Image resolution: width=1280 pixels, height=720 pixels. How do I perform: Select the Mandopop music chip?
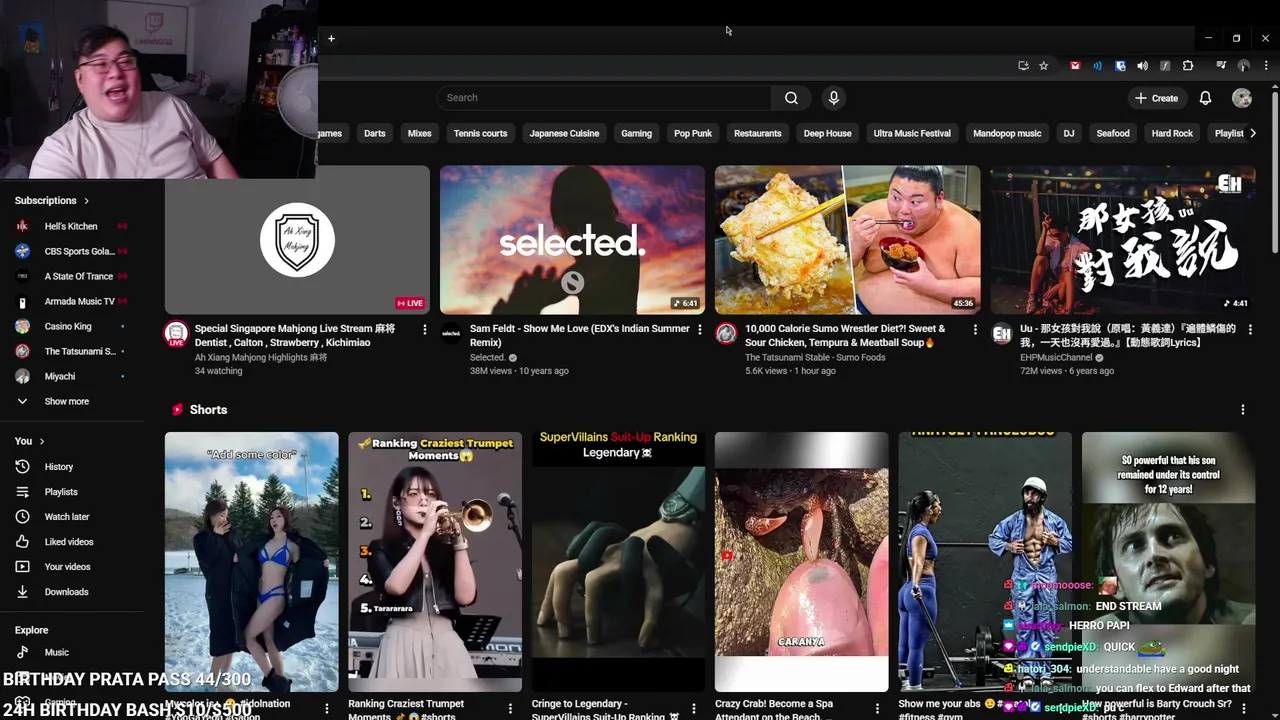tap(1007, 133)
